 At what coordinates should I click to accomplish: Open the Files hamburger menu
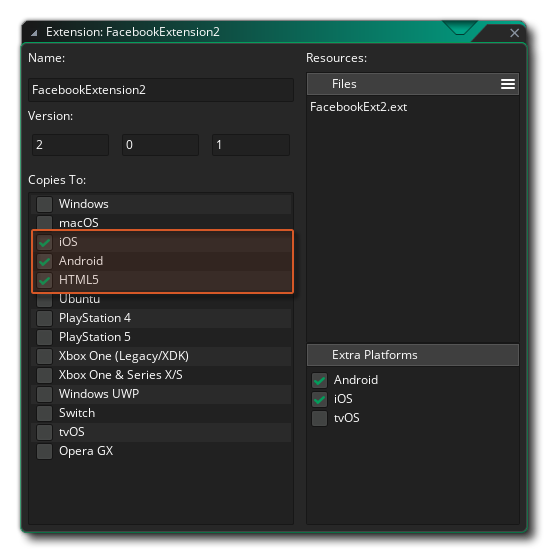pos(508,84)
